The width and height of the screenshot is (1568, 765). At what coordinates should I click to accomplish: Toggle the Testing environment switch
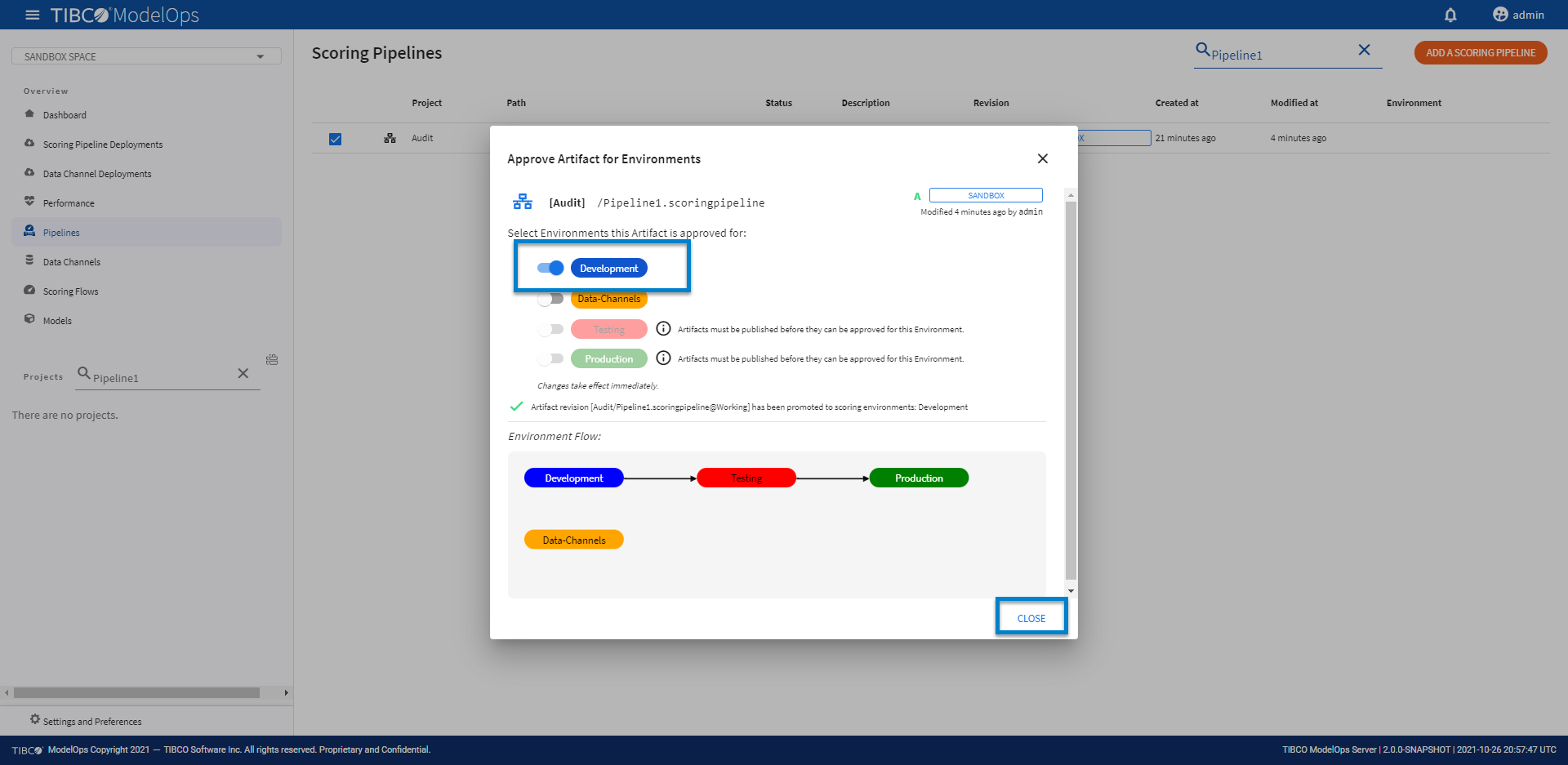point(550,329)
